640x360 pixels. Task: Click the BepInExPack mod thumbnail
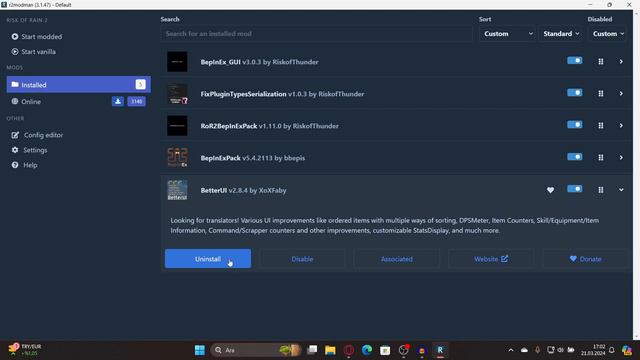coord(177,158)
